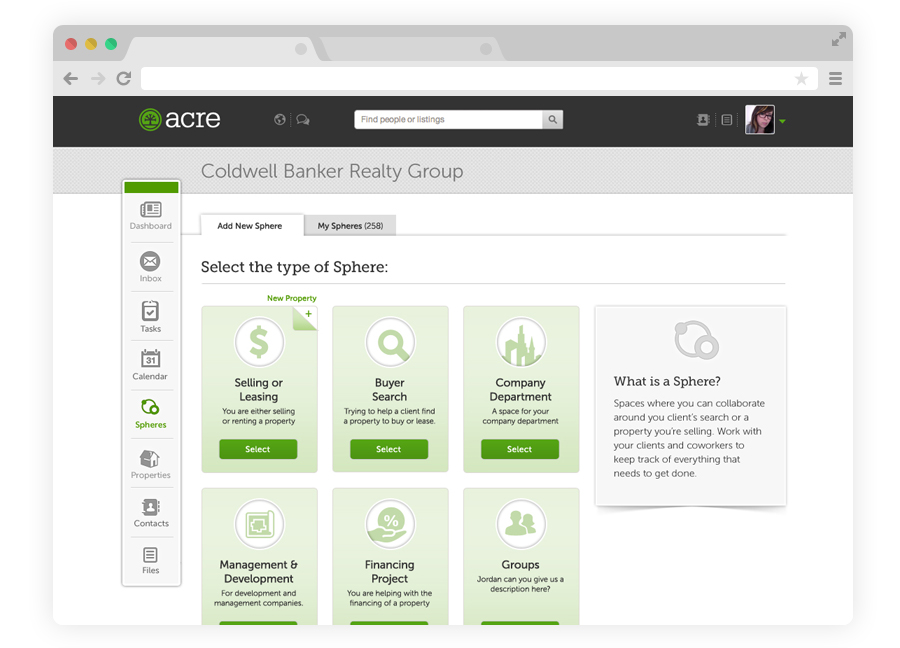The width and height of the screenshot is (900, 648).
Task: Click the Find people or listings field
Action: [448, 119]
